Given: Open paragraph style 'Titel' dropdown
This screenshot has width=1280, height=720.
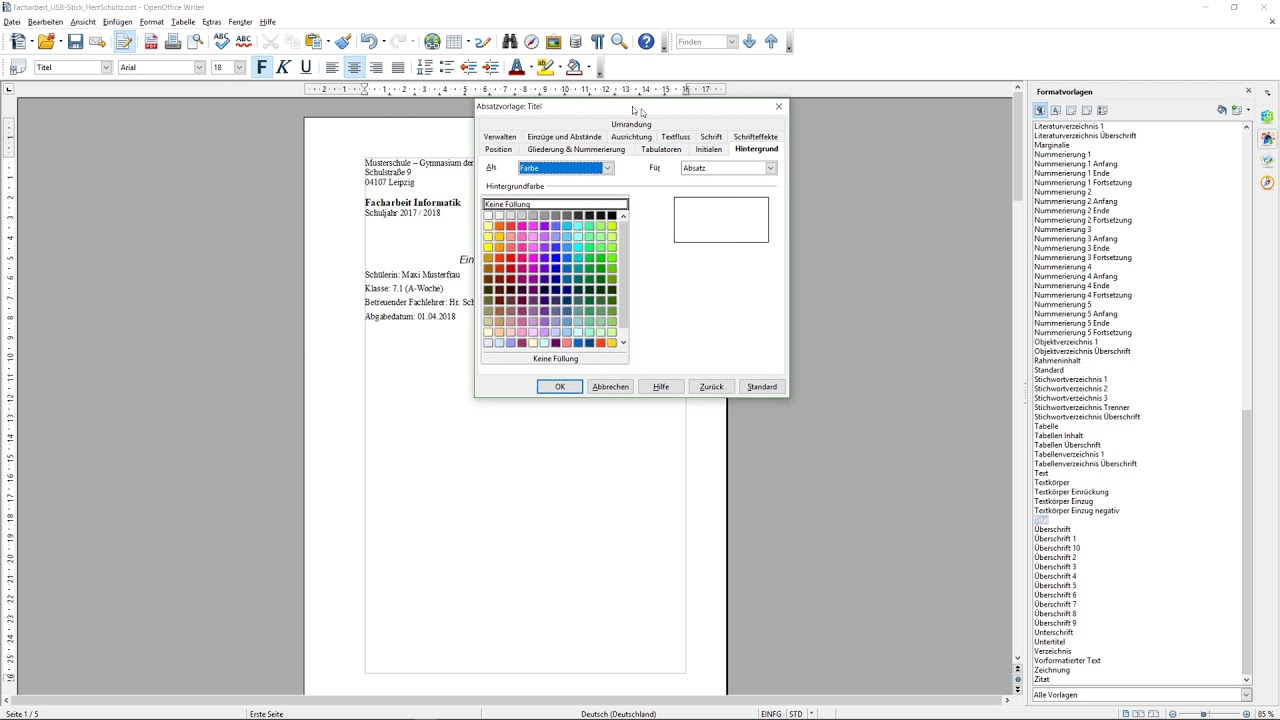Looking at the screenshot, I should pyautogui.click(x=106, y=67).
